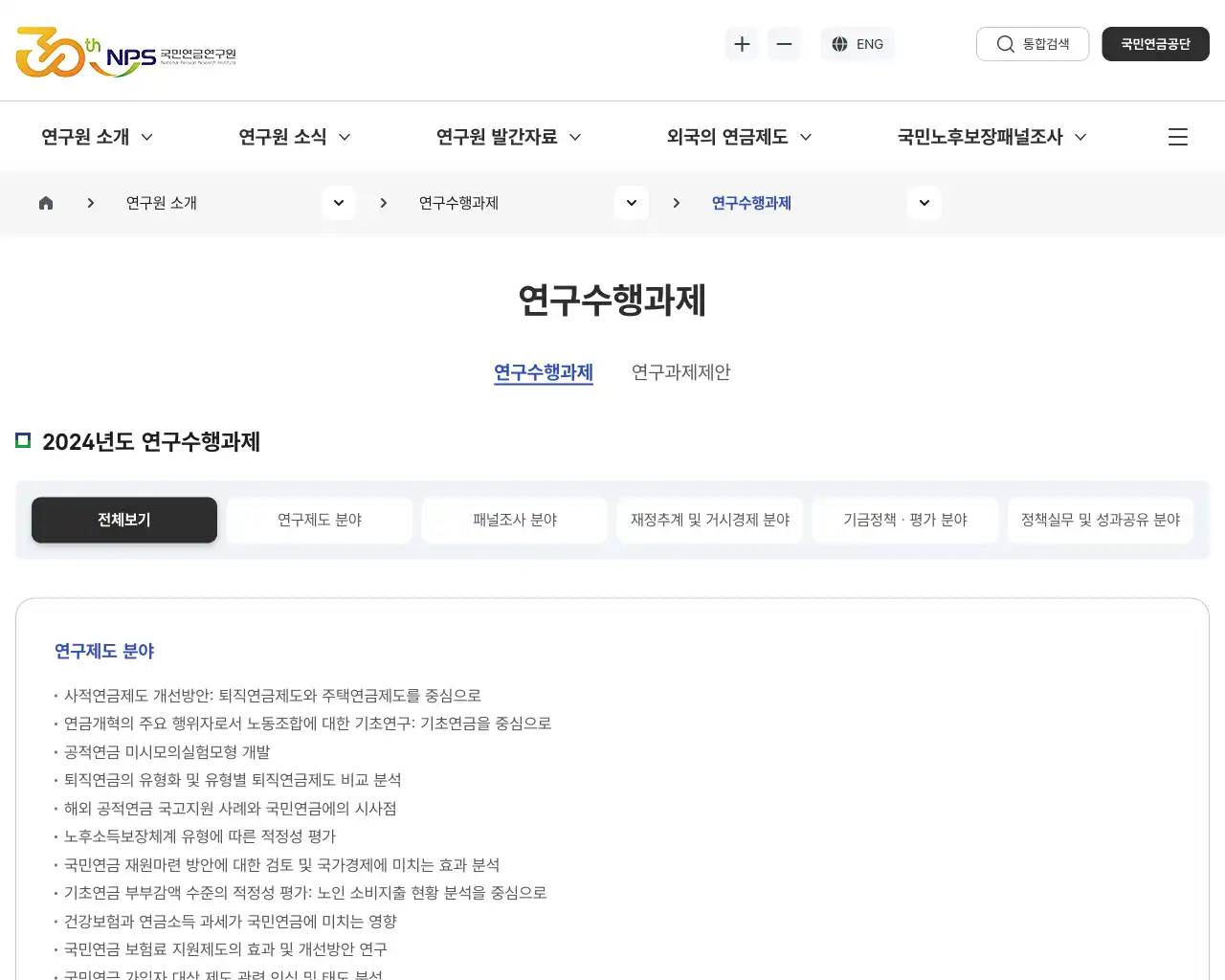Click list item 퇴직연금의 유형화 및 유형별 비교 분석

233,780
